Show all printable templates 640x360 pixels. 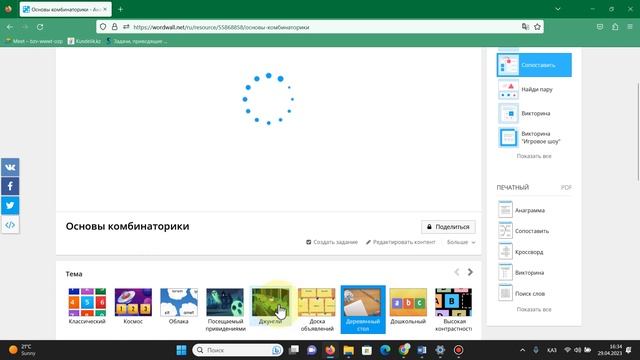tap(534, 309)
